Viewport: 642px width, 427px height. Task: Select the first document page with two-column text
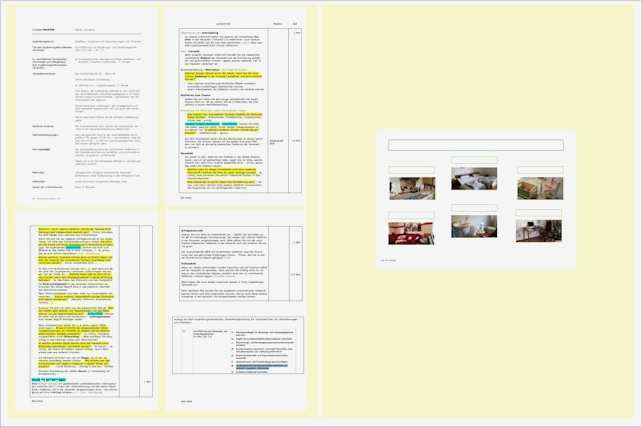88,106
